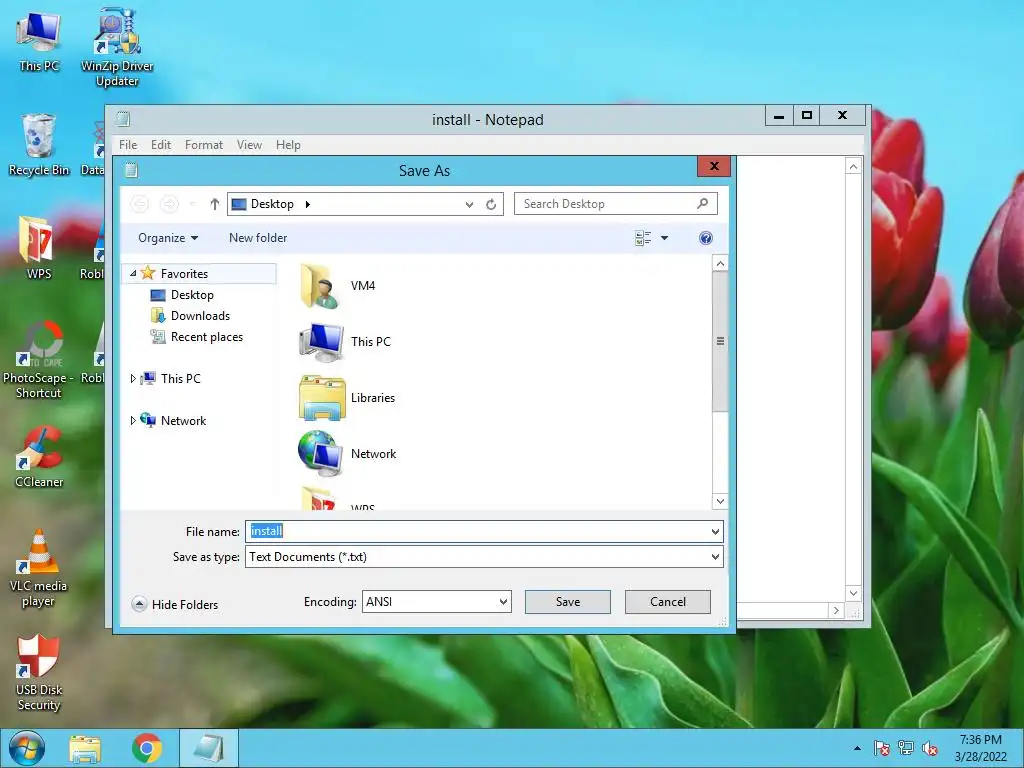Expand This PC tree node
This screenshot has width=1024, height=768.
click(133, 379)
